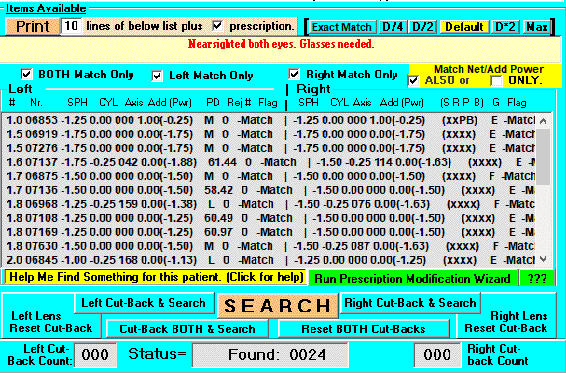Select result row Nr. 06853
566x373 pixels.
point(269,120)
